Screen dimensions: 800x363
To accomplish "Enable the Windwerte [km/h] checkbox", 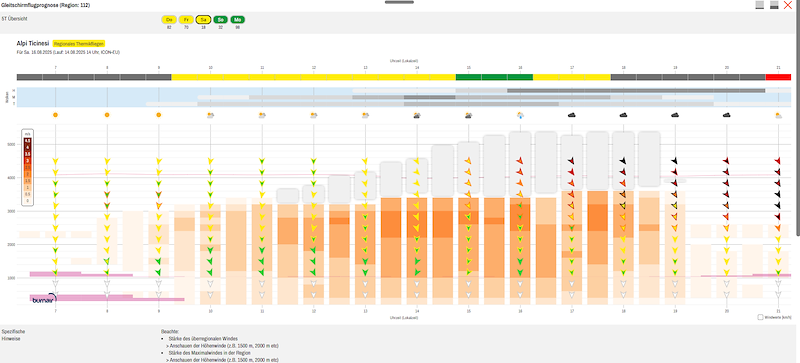I will click(x=760, y=317).
